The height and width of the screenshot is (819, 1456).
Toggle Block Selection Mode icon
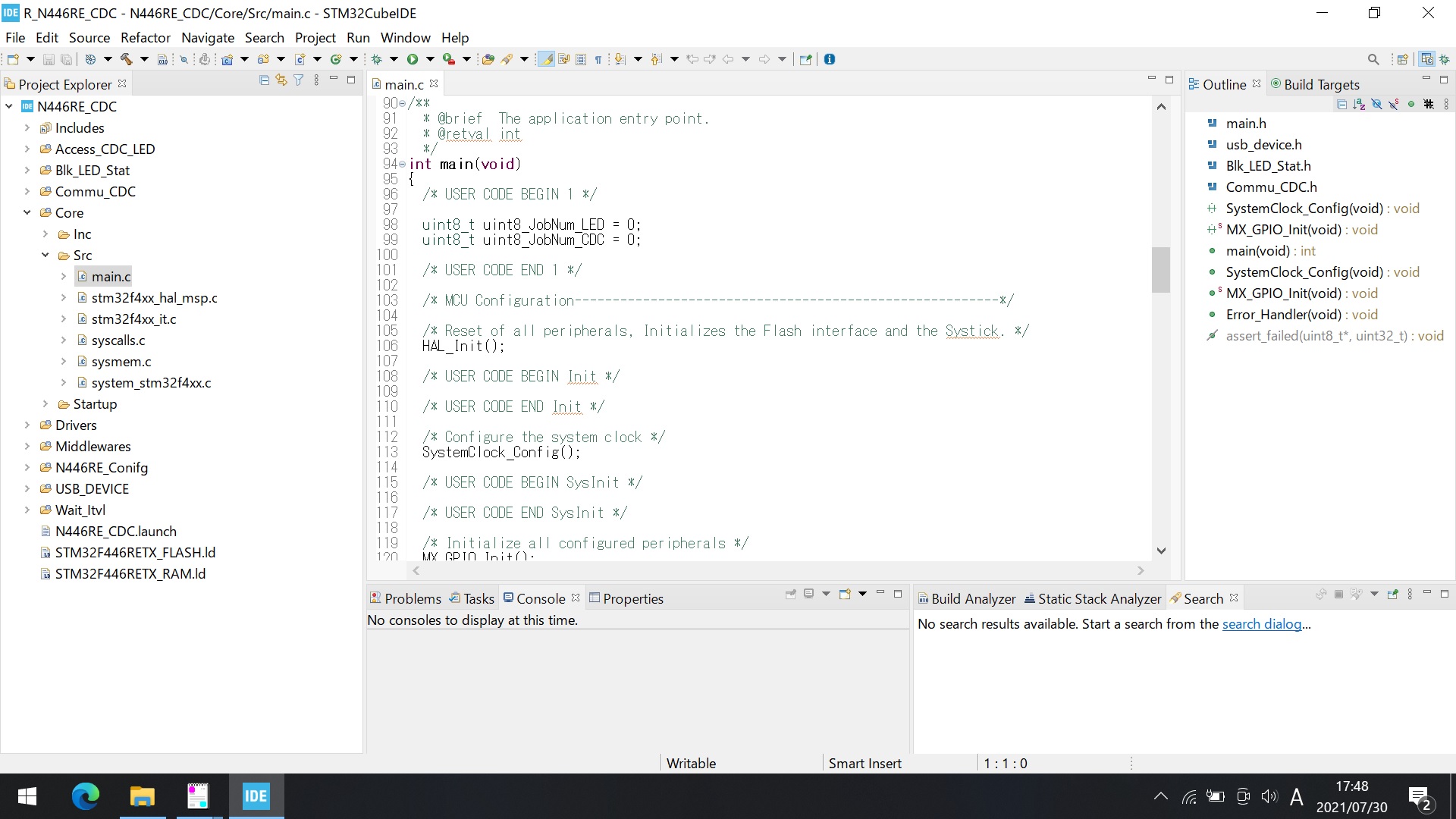(581, 59)
